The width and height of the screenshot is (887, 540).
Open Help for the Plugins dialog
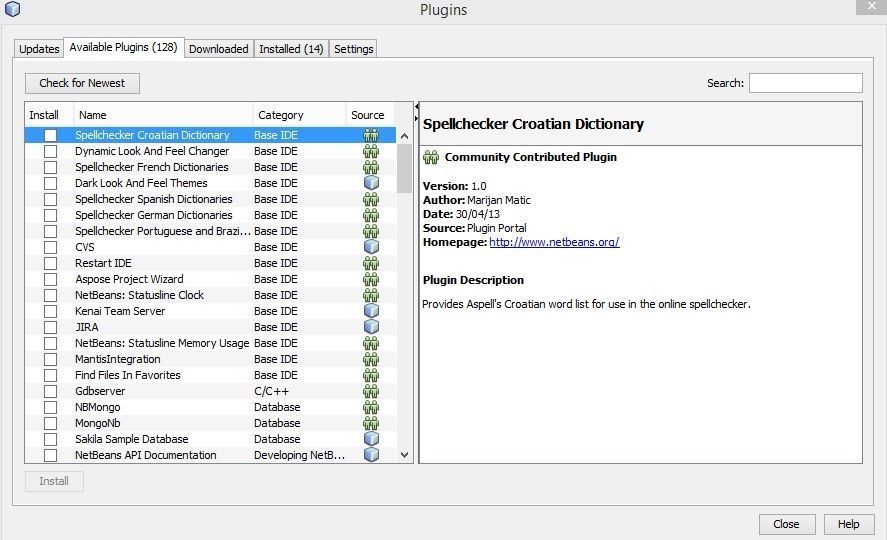pos(849,524)
